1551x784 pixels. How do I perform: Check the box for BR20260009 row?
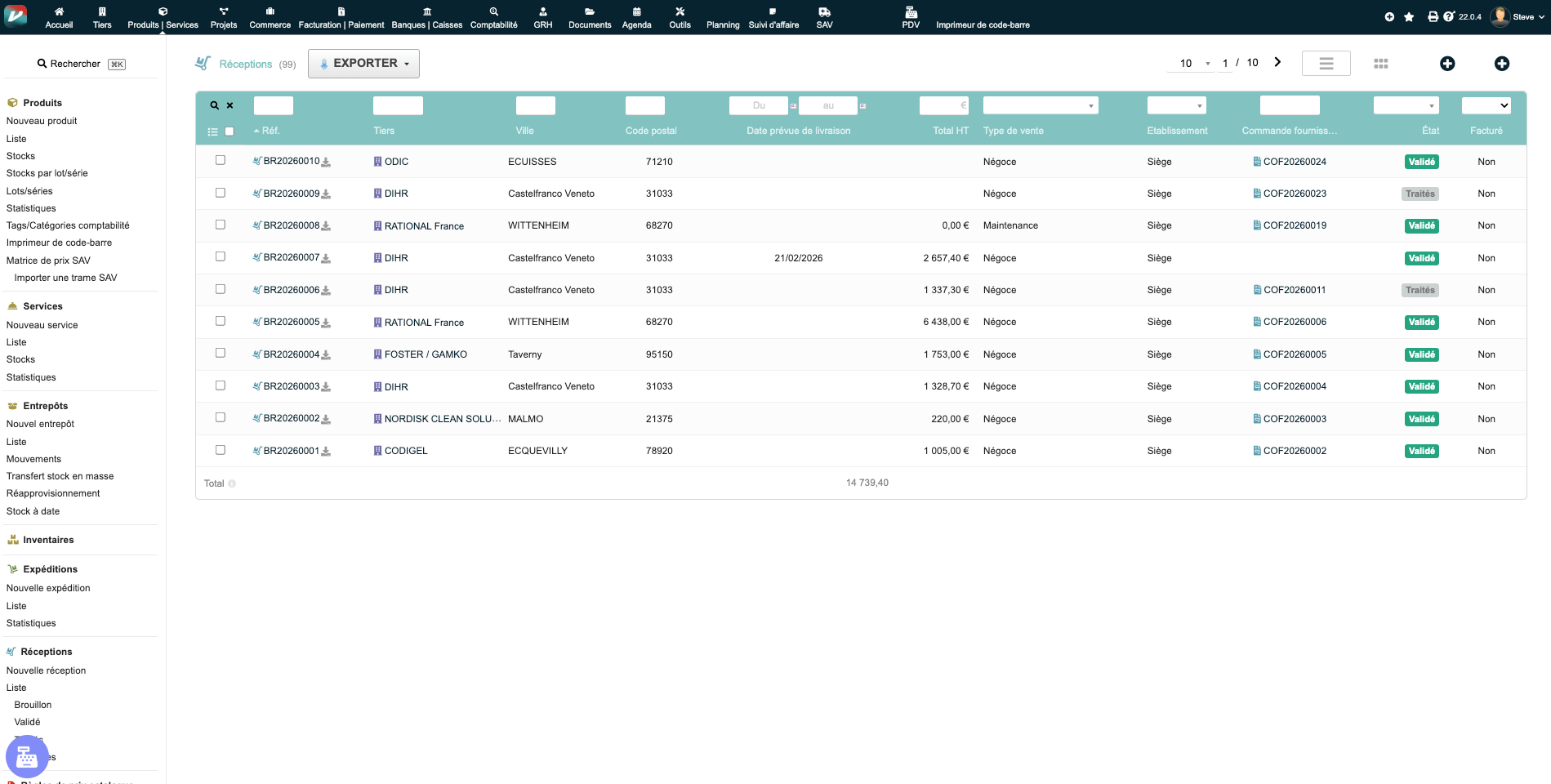[x=221, y=193]
